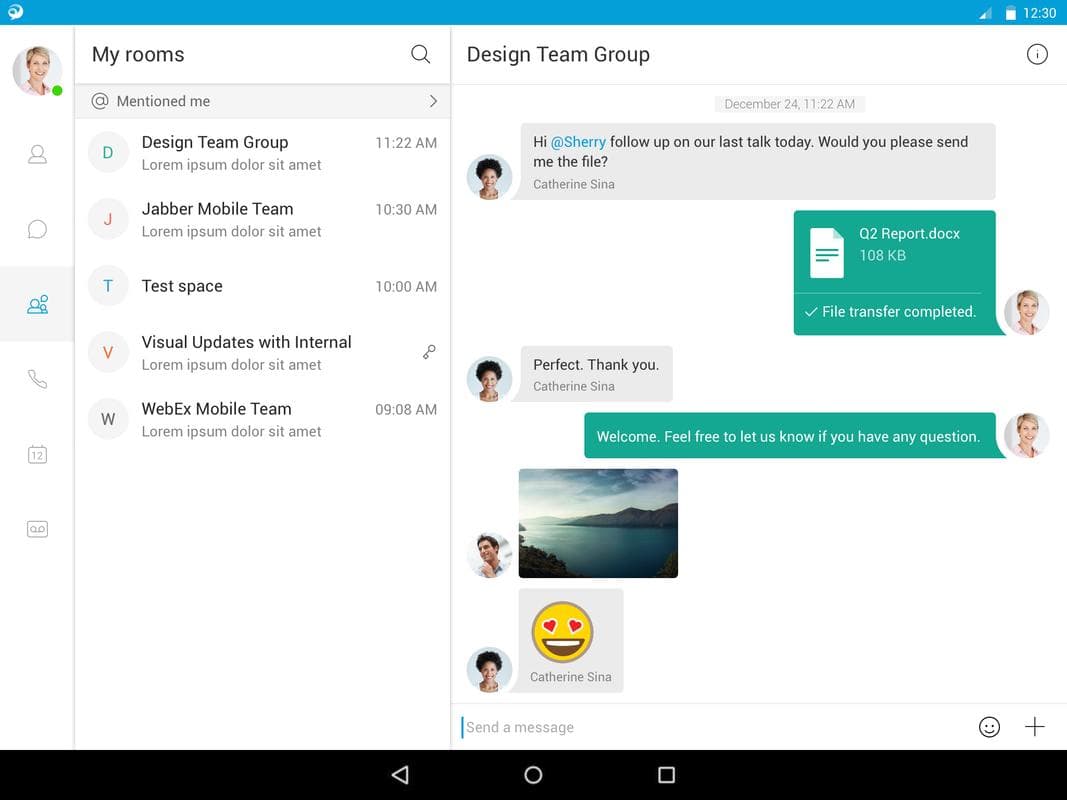1067x800 pixels.
Task: Search rooms with the magnifier icon
Action: pyautogui.click(x=421, y=54)
